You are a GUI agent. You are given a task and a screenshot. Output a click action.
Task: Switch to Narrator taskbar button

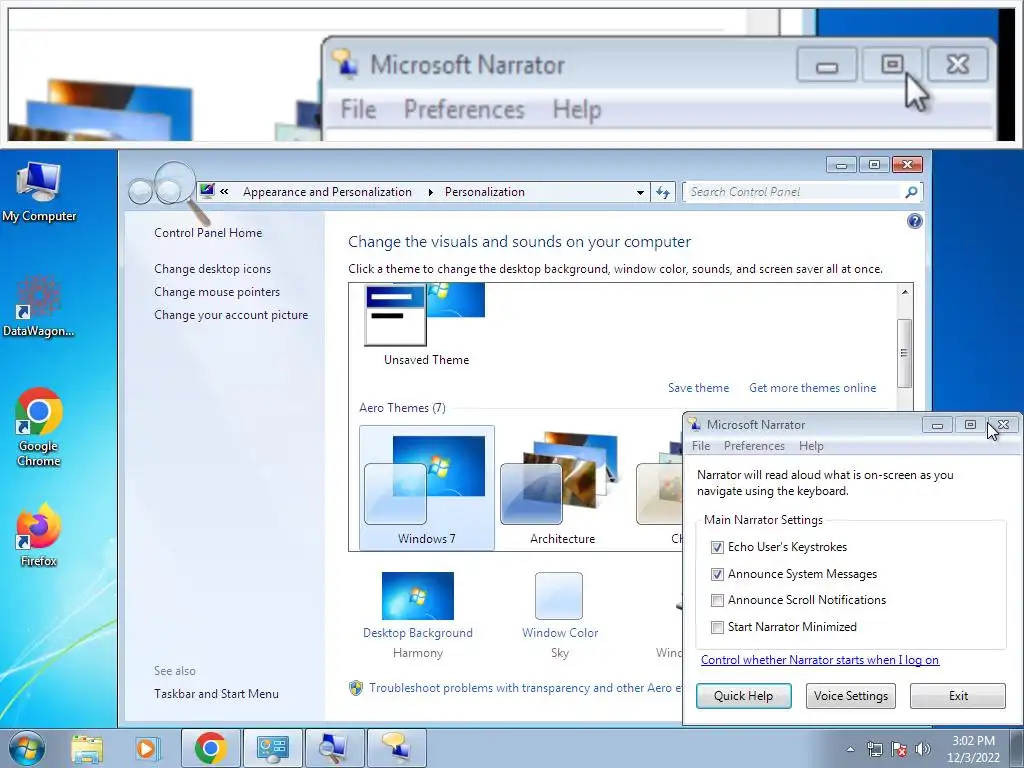pyautogui.click(x=396, y=748)
